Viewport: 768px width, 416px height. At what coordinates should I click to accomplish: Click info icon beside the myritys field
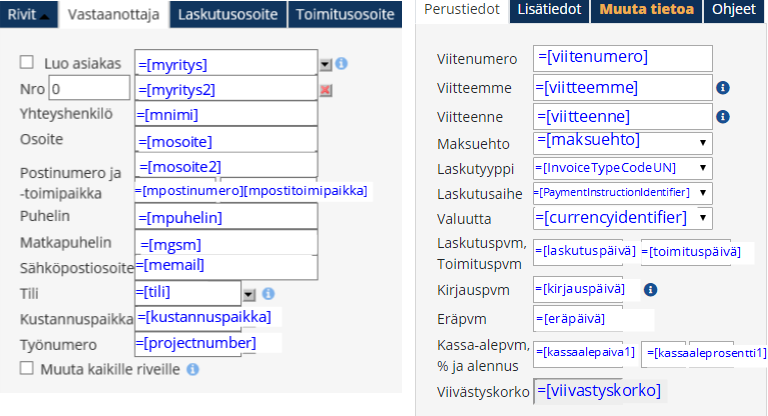point(341,64)
